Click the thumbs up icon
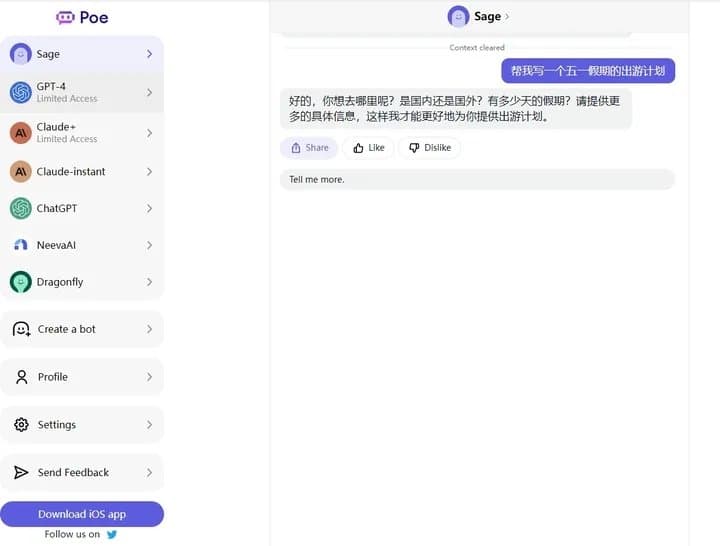The width and height of the screenshot is (720, 546). tap(358, 148)
